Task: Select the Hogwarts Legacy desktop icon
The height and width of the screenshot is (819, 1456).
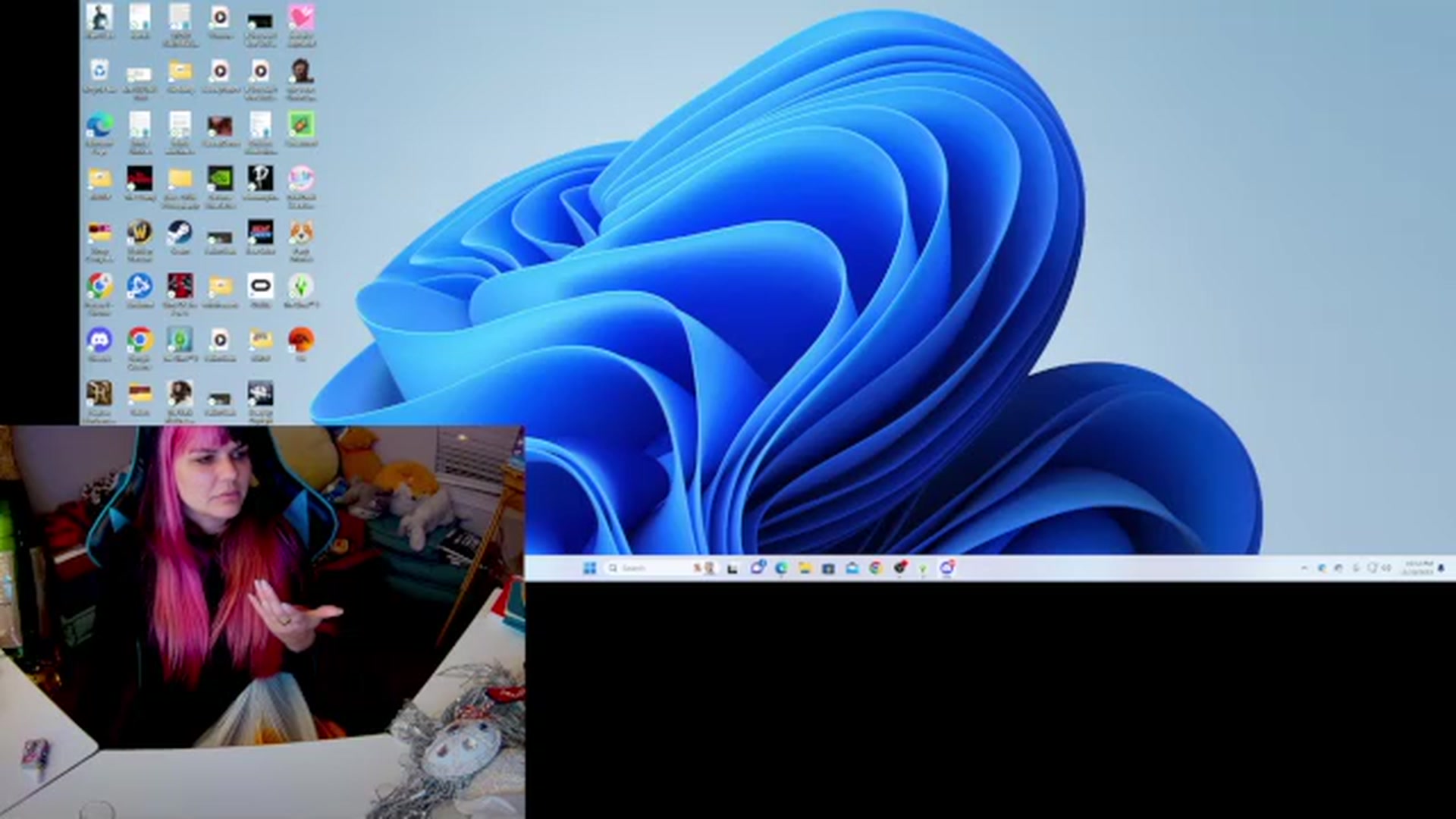Action: pos(99,393)
